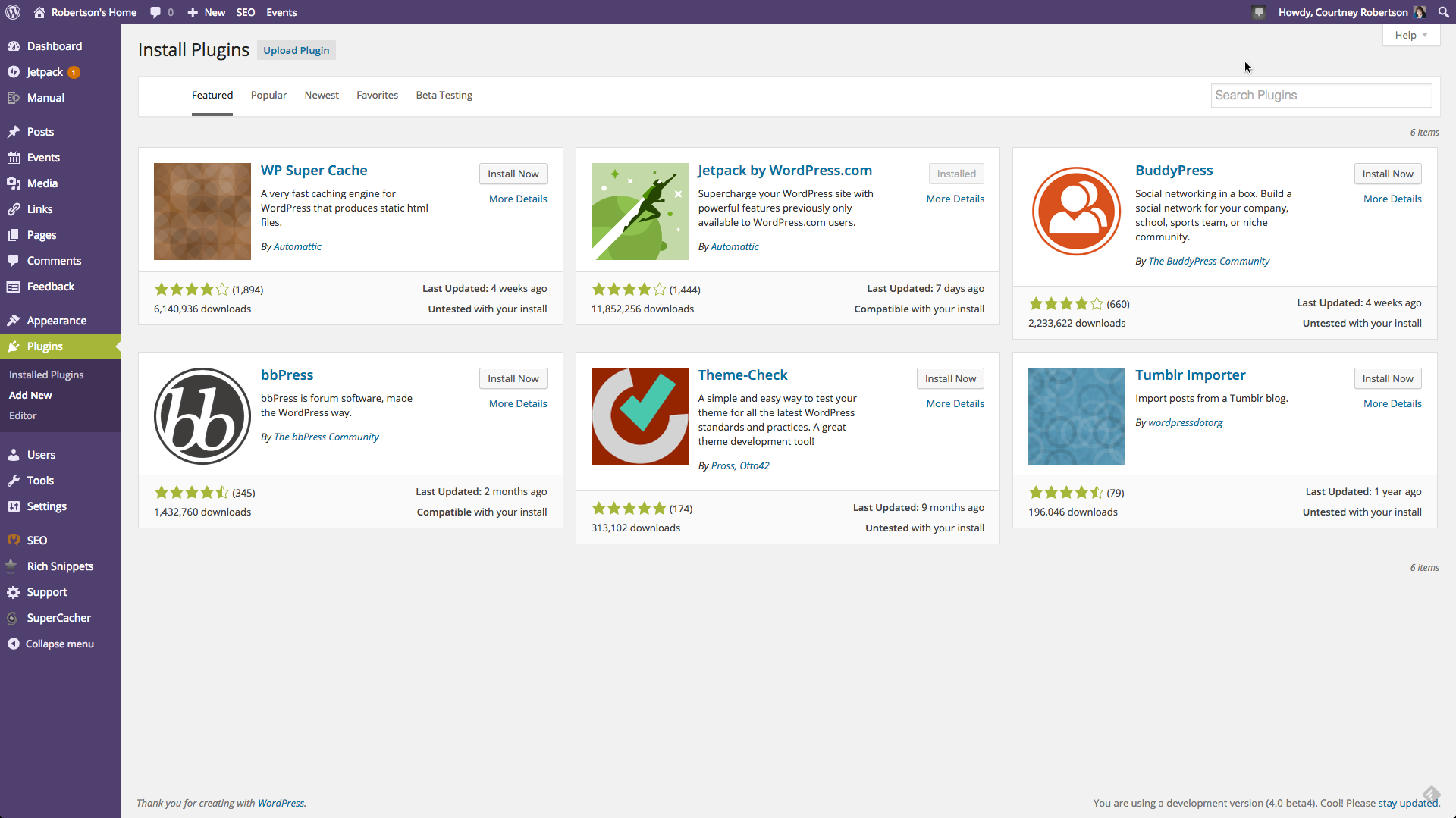Expand the Help dropdown tab

tap(1410, 35)
